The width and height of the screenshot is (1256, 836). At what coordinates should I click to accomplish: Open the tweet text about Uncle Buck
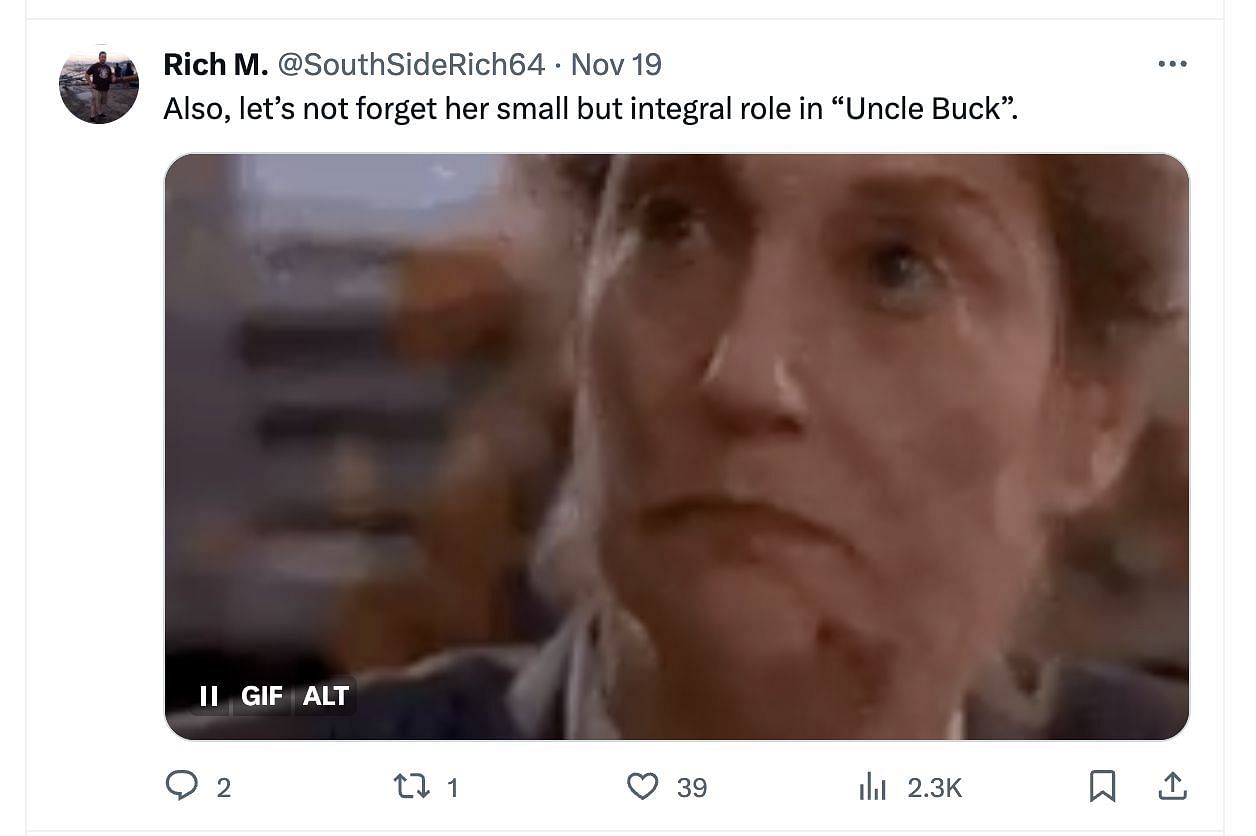(x=591, y=107)
